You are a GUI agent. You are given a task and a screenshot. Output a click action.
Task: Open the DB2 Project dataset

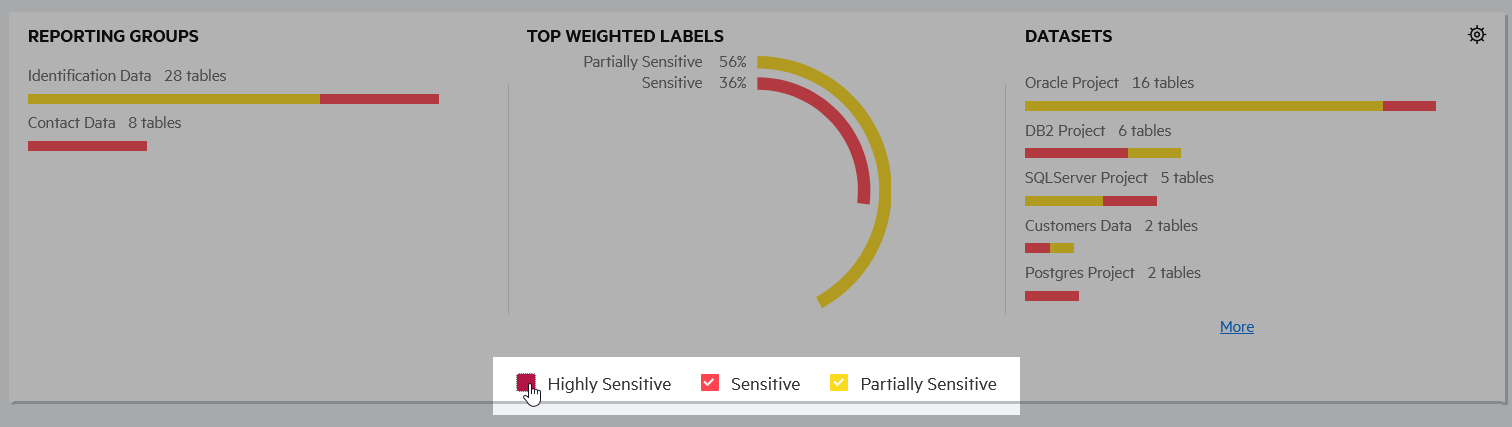pyautogui.click(x=1065, y=131)
